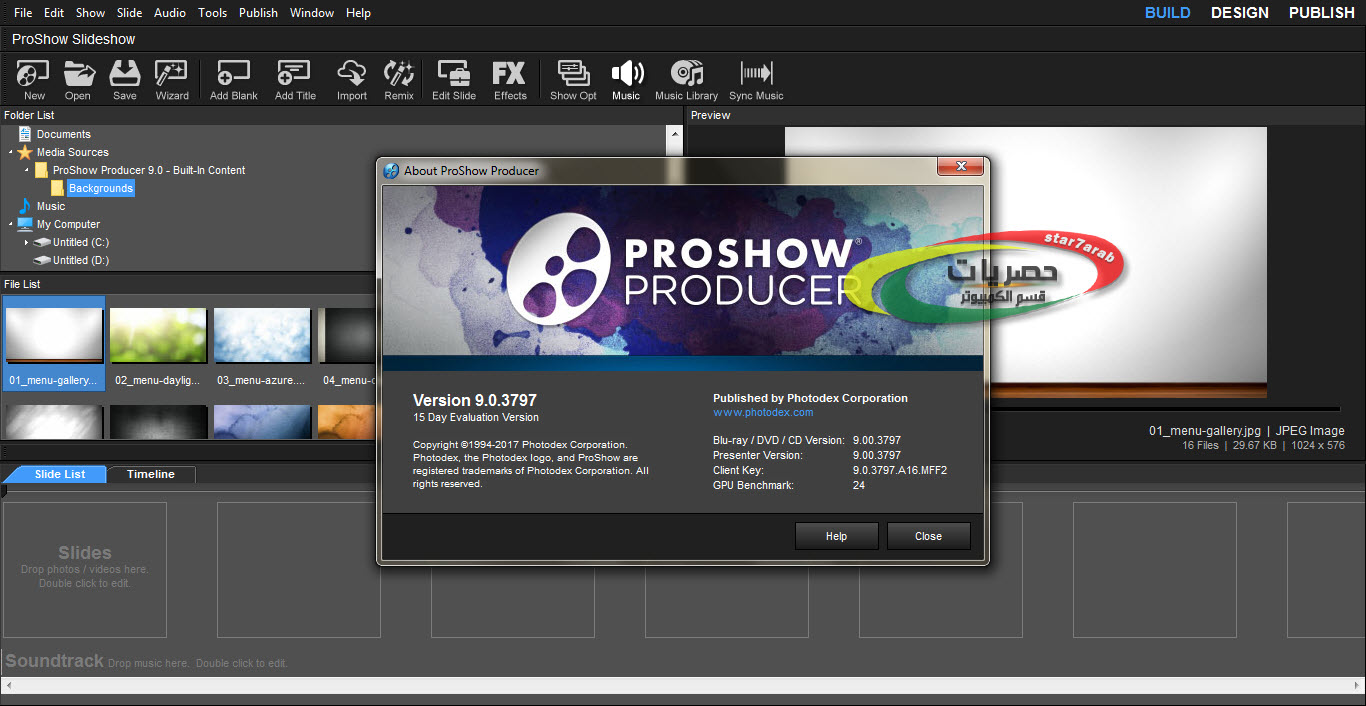
Task: Open the www.photodex.com link
Action: click(x=763, y=412)
